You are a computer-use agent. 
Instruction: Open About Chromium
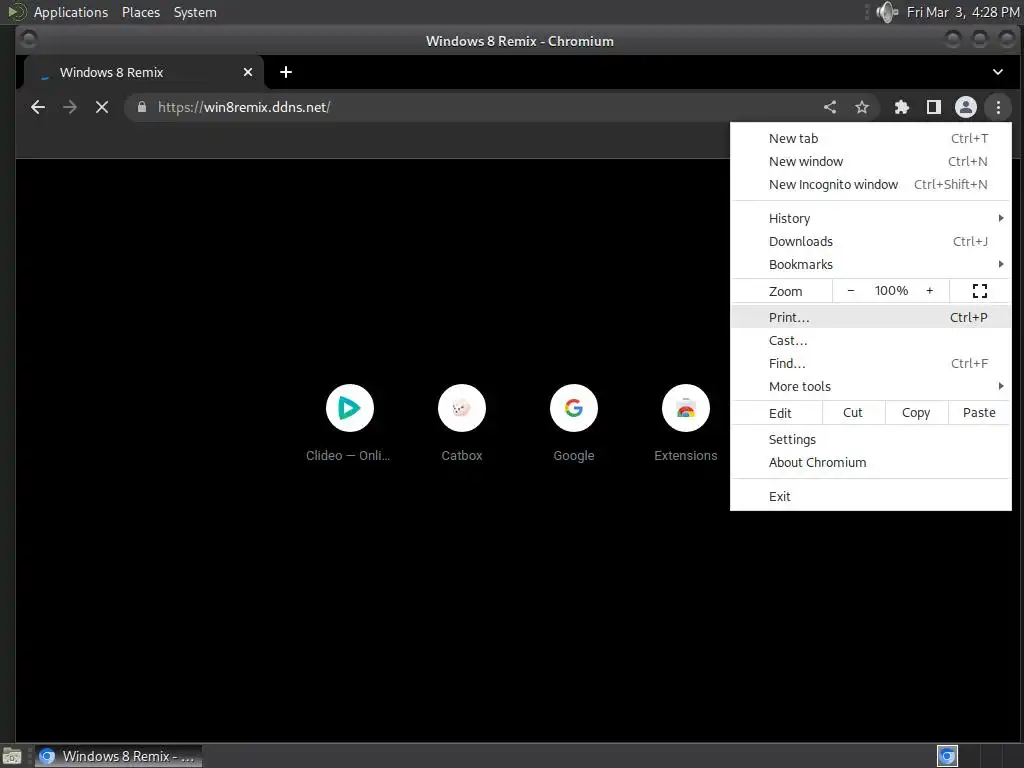pos(871,462)
